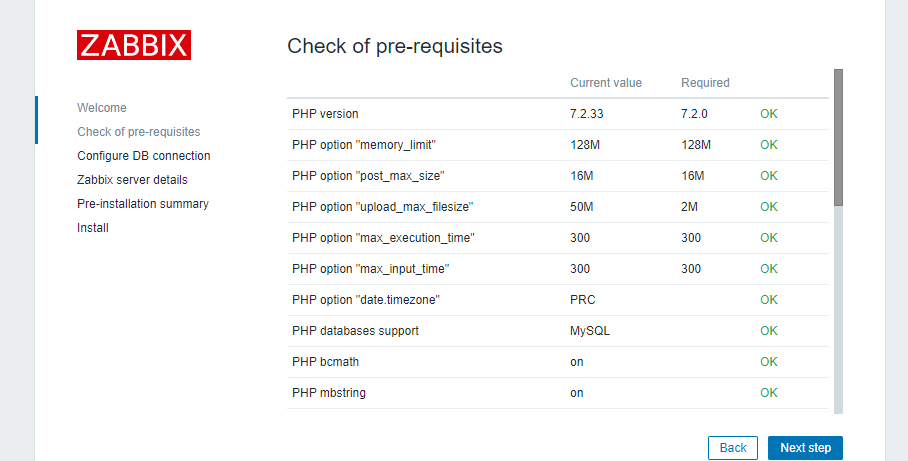The width and height of the screenshot is (908, 461).
Task: Click the prerequisites list scrollbar thumb
Action: click(838, 137)
